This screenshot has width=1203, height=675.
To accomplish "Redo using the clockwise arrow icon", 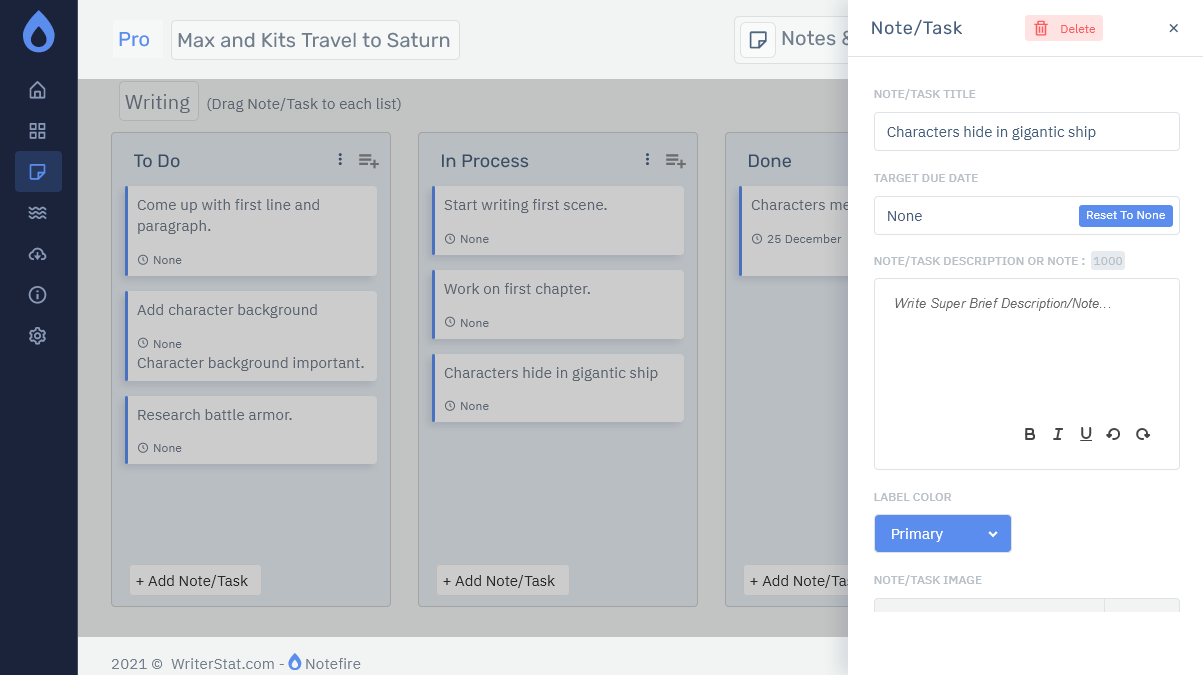I will [1142, 433].
